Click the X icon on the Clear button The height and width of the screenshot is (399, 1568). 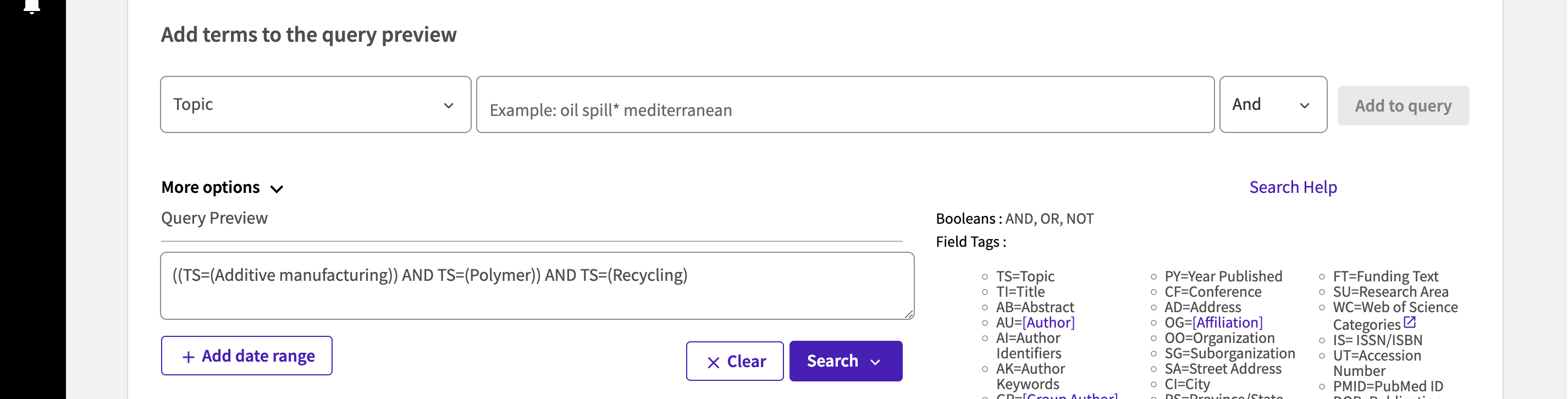coord(714,363)
